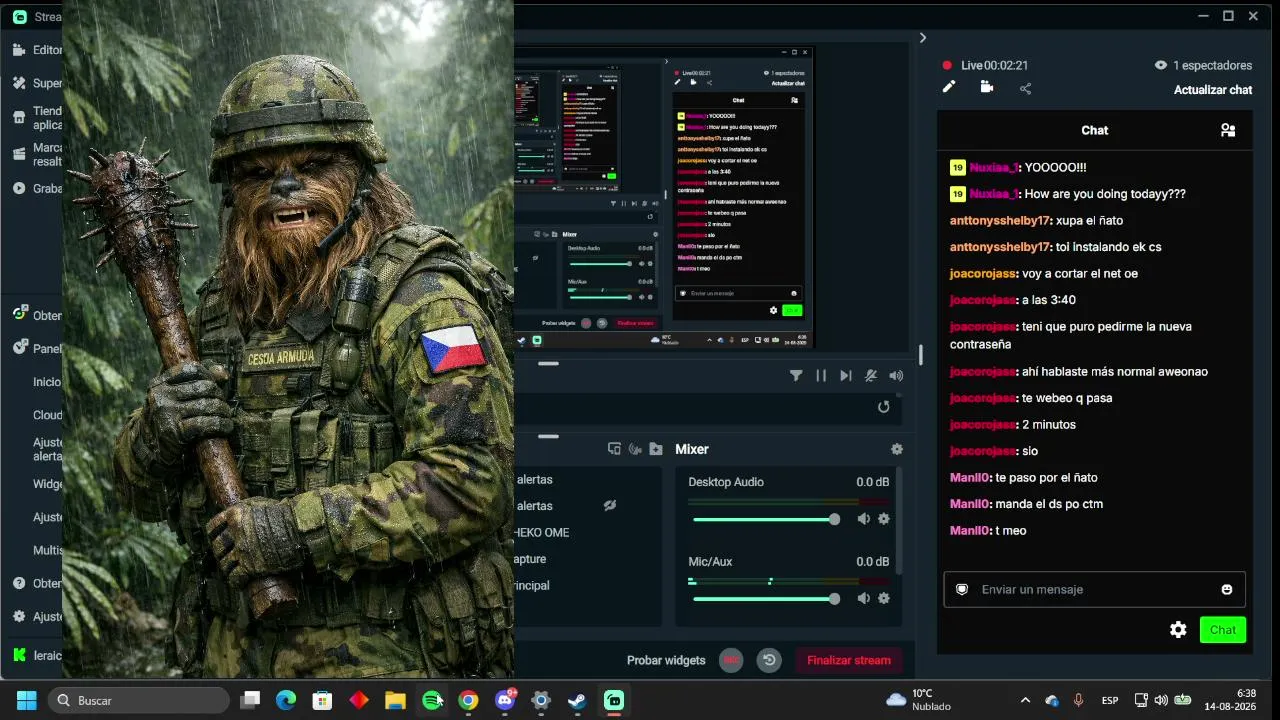Open File Explorer from taskbar

[395, 700]
